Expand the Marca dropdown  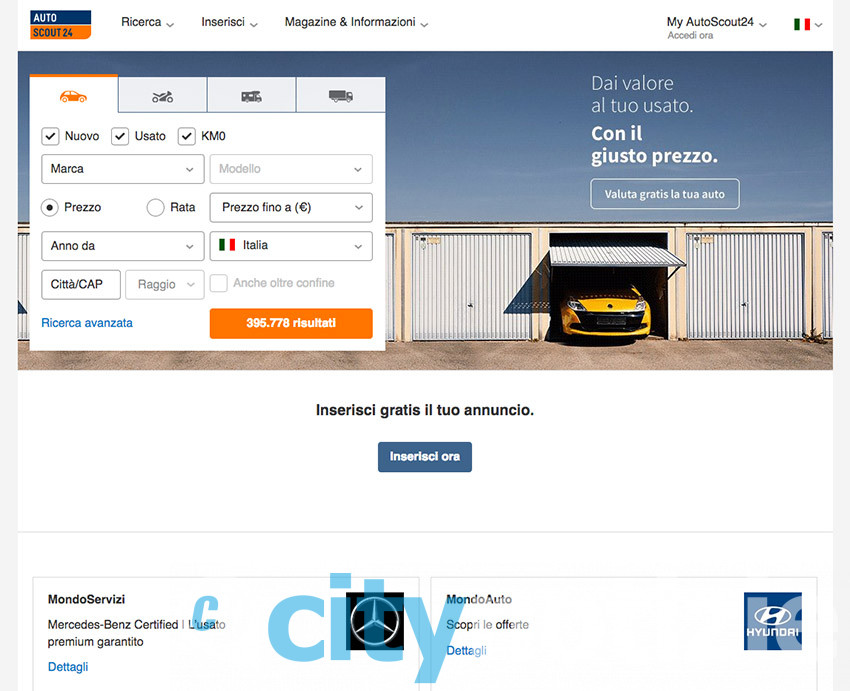pos(123,169)
